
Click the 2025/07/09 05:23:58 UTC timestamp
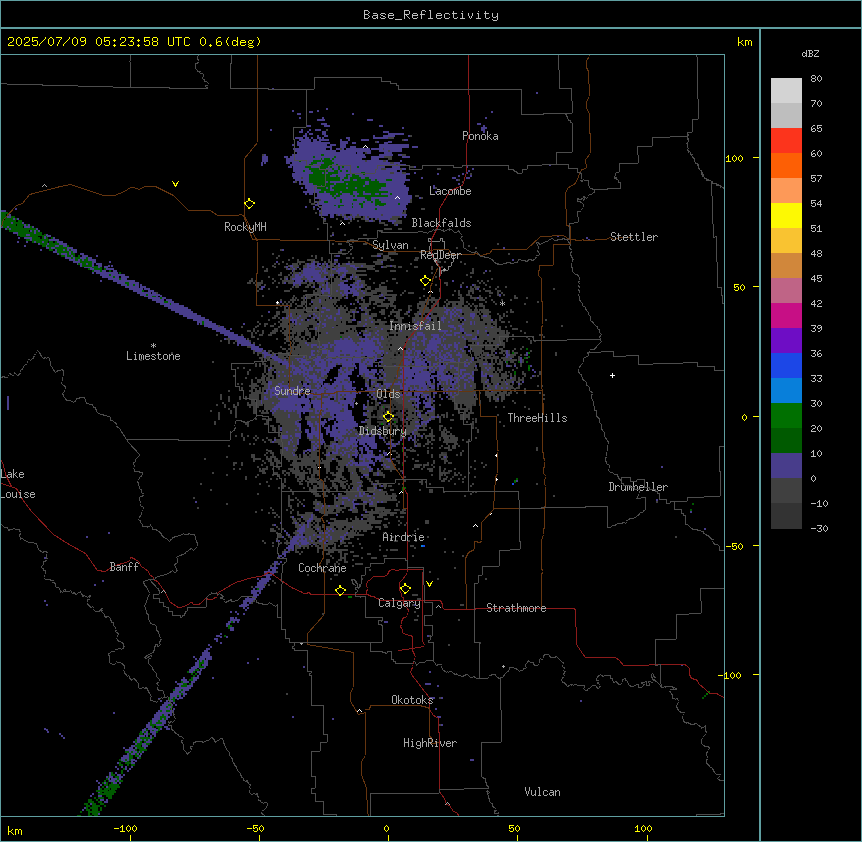coord(100,42)
